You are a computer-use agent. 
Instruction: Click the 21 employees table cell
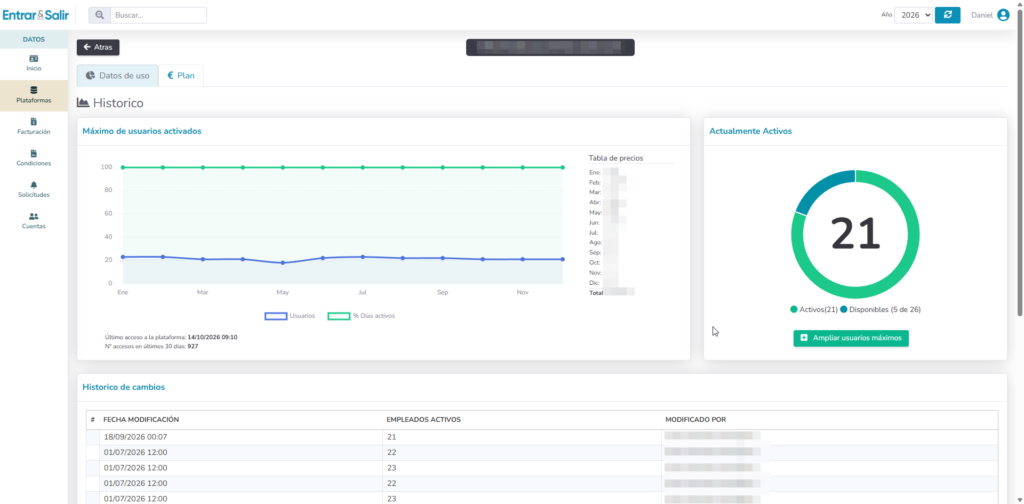pos(392,437)
